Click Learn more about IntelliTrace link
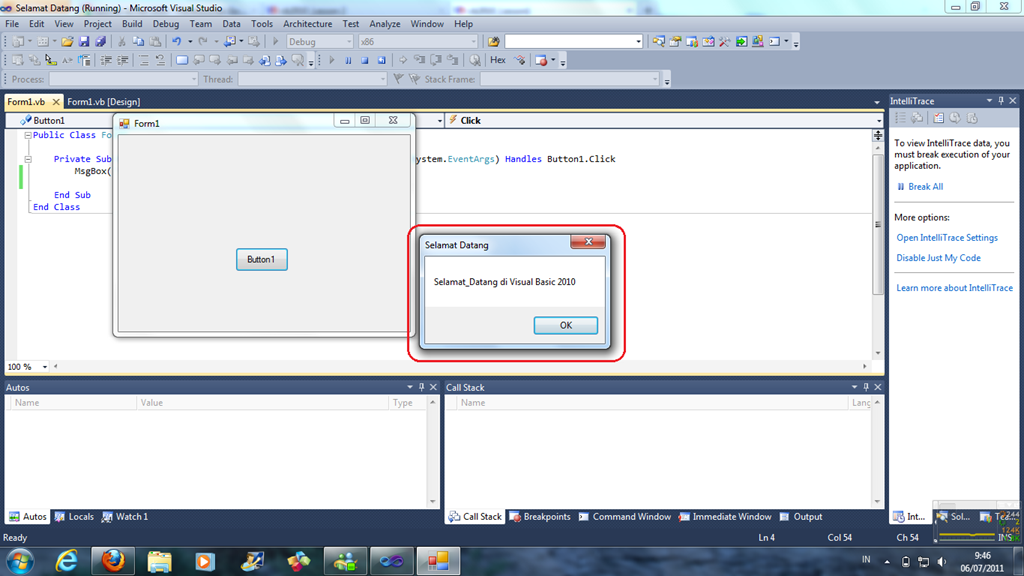Screen dimensions: 1024x576 (x=954, y=288)
